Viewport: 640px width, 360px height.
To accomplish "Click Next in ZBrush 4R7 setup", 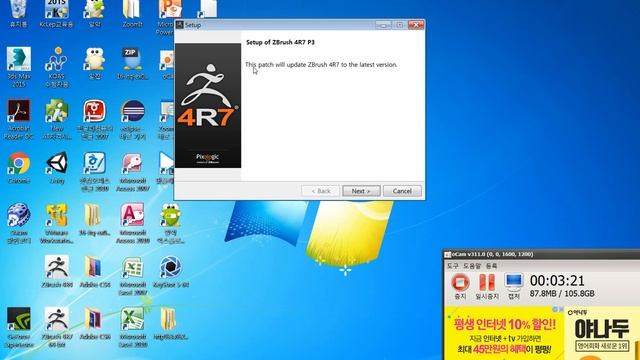I will point(361,191).
